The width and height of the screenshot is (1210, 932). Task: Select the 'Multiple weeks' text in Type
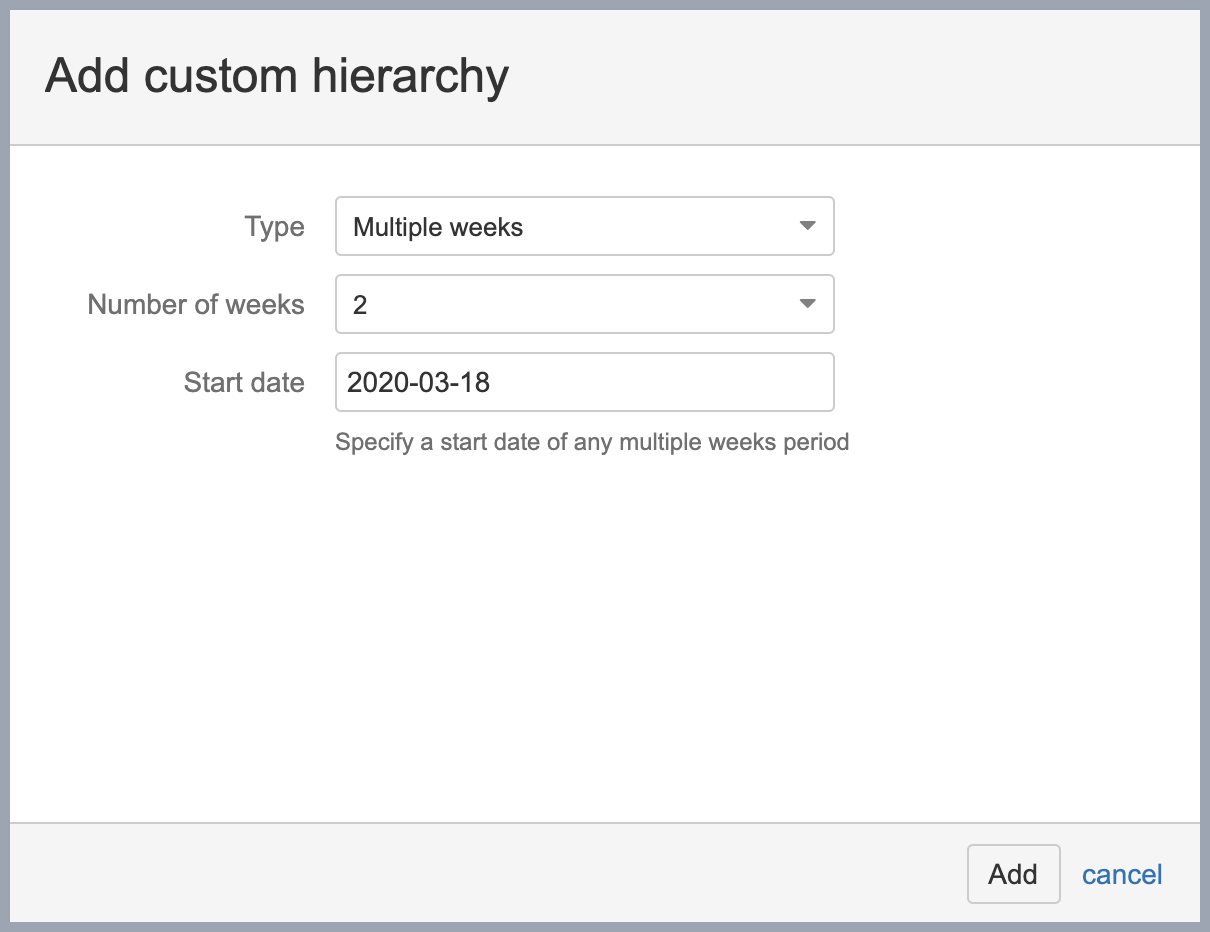[438, 228]
